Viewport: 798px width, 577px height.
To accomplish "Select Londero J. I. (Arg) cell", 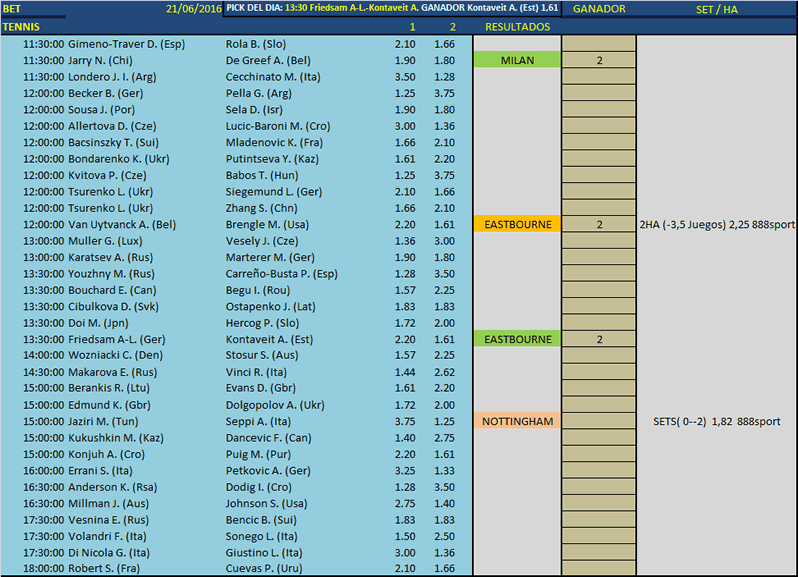I will pyautogui.click(x=112, y=77).
